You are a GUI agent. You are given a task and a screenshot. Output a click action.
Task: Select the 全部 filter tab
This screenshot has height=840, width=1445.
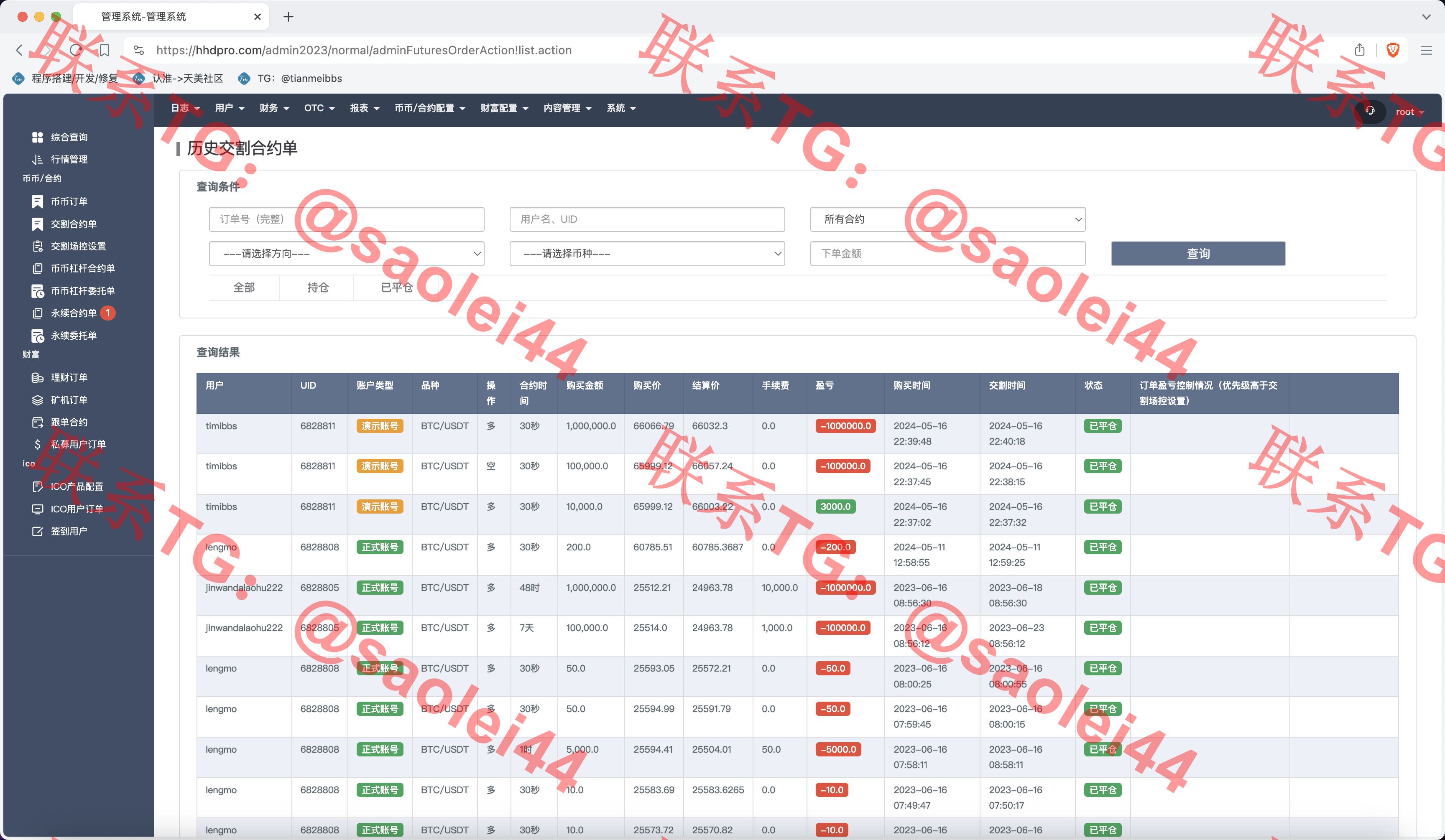pos(244,288)
